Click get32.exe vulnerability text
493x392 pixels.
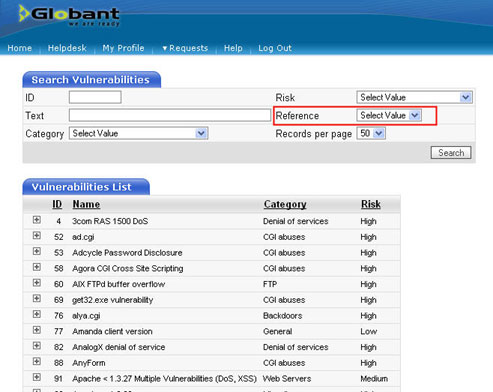pos(113,300)
